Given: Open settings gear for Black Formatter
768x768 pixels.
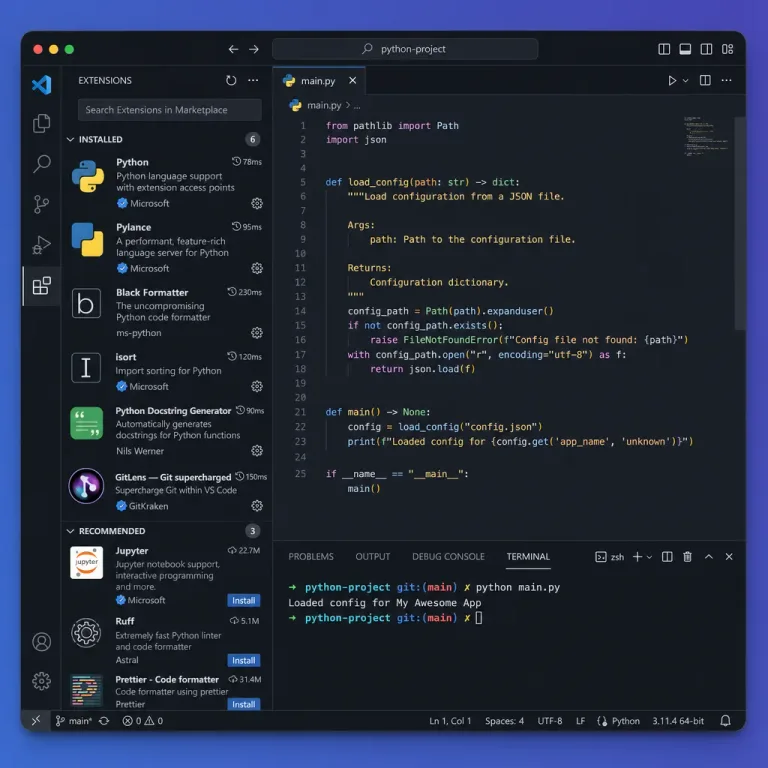Looking at the screenshot, I should tap(257, 333).
